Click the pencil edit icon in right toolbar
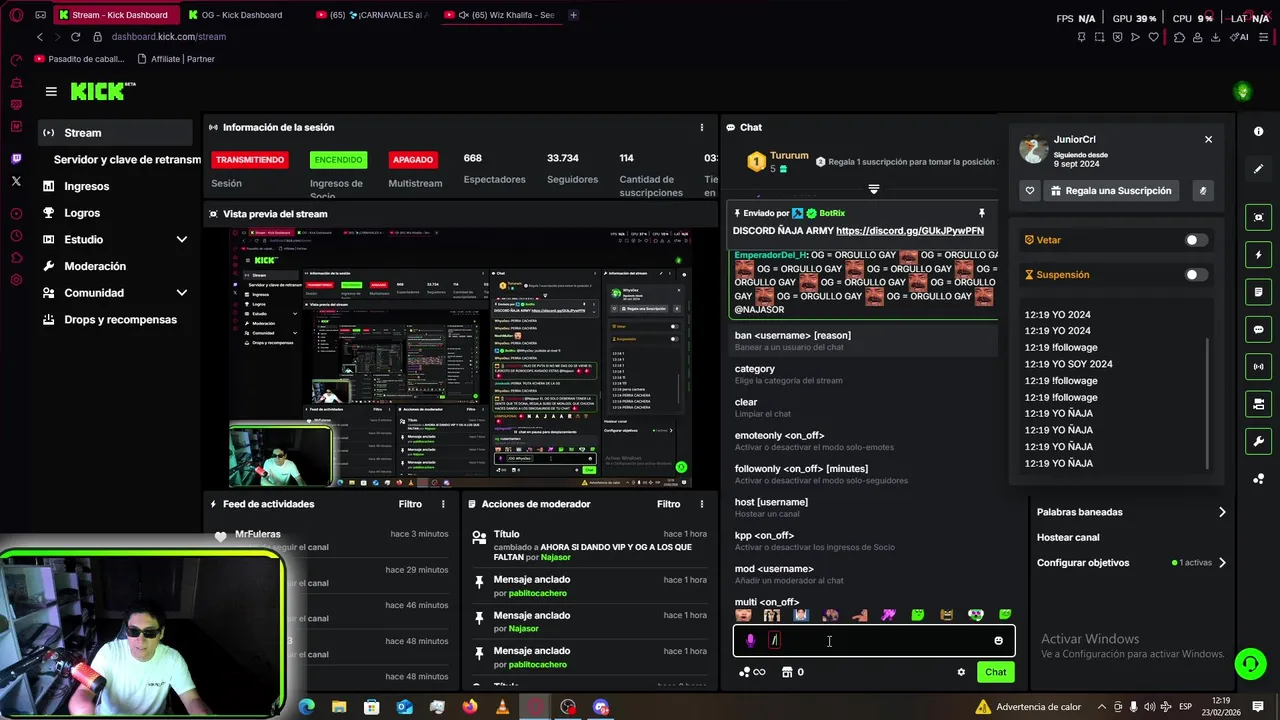Screen dimensions: 1280x720 tap(1258, 169)
